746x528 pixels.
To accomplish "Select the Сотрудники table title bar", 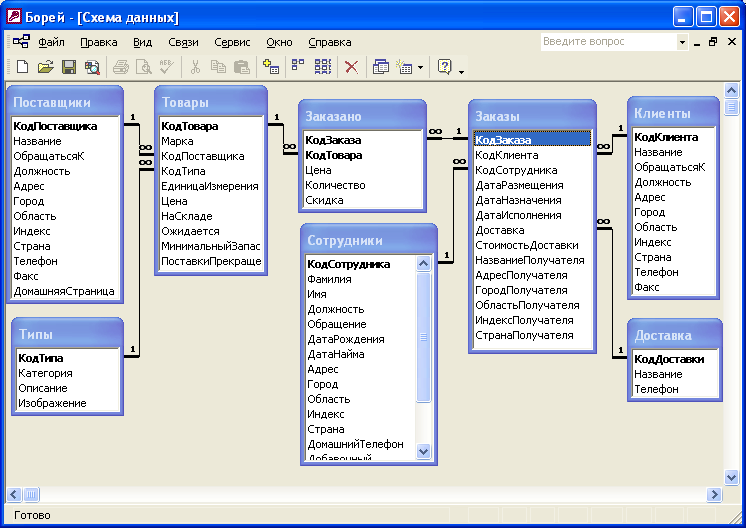I will tap(369, 240).
